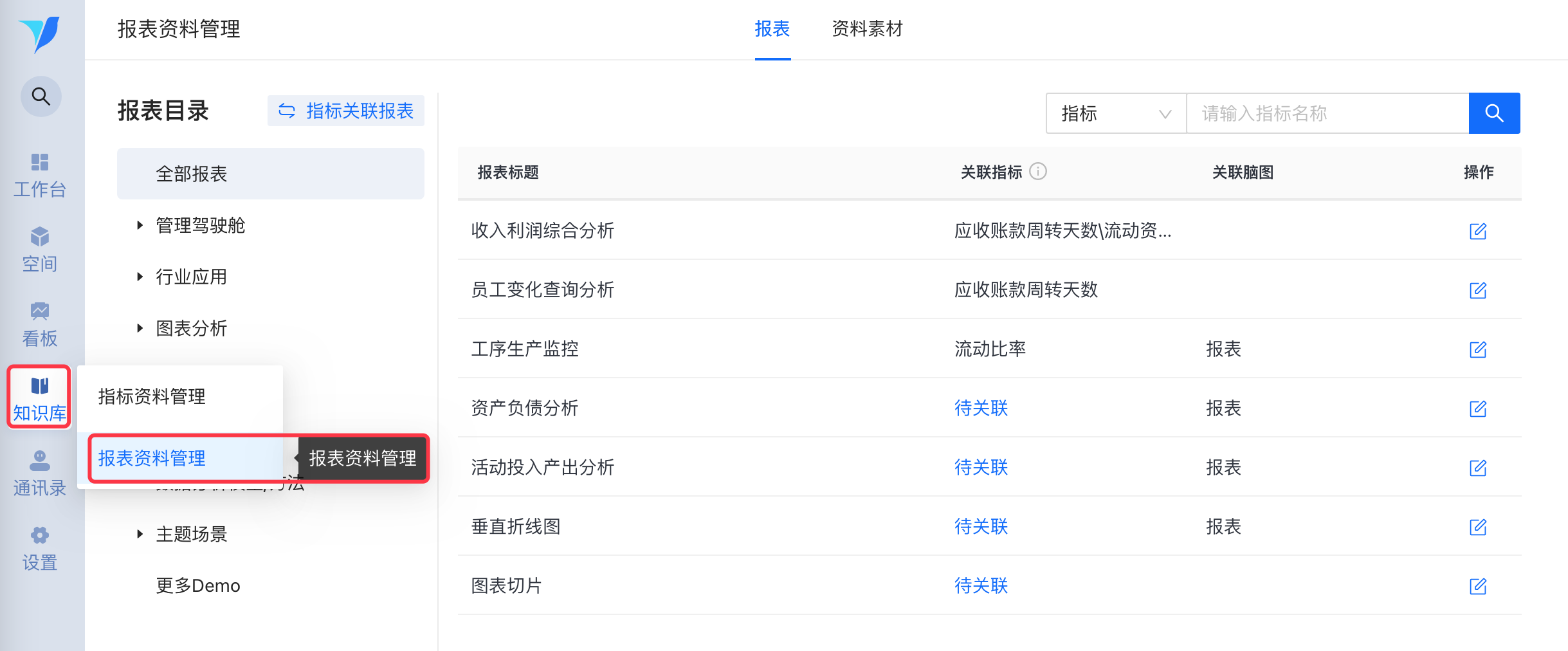Screen dimensions: 1568x651
Task: Click the 请输入指标名称 search field
Action: (x=1327, y=113)
